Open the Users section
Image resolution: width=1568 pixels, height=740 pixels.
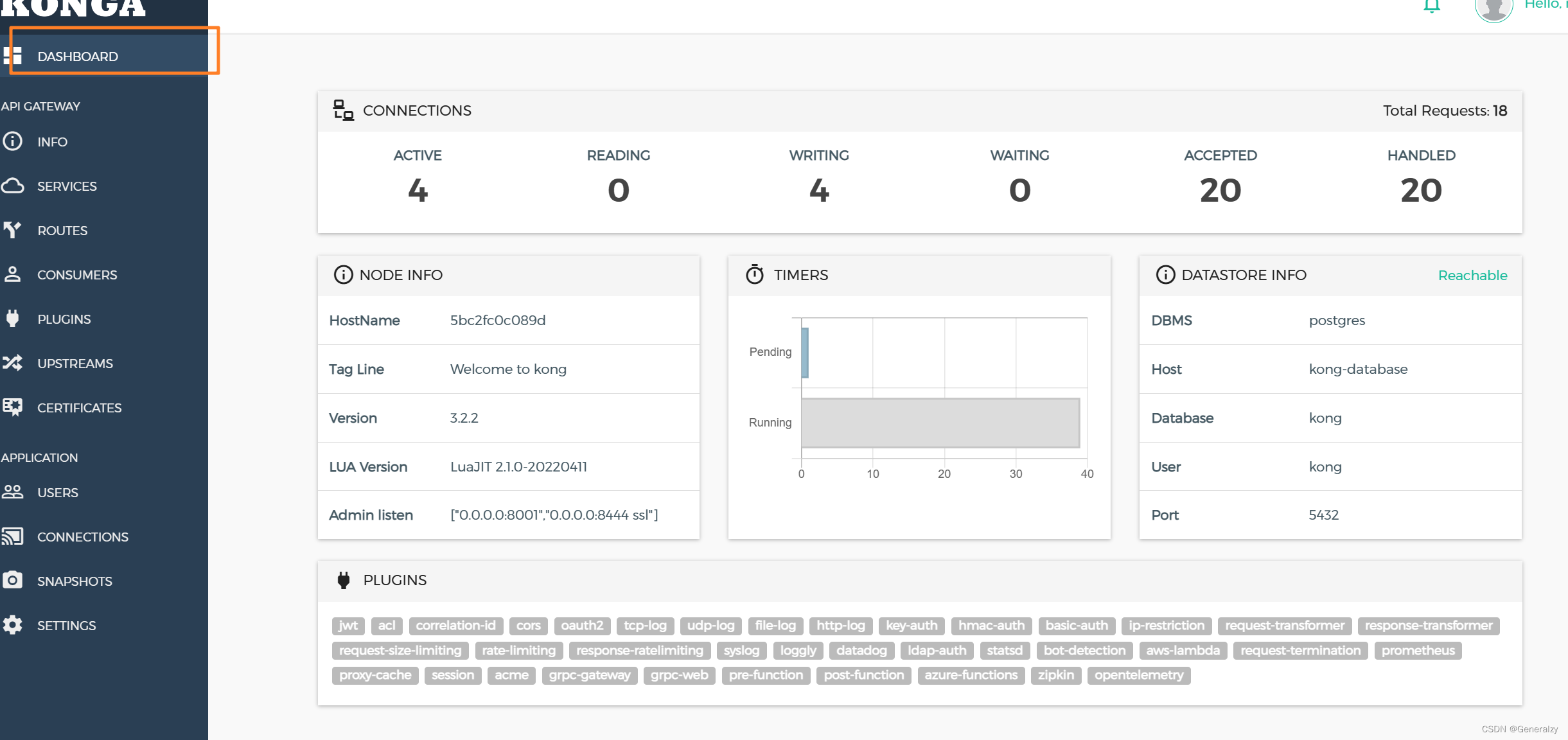tap(58, 493)
